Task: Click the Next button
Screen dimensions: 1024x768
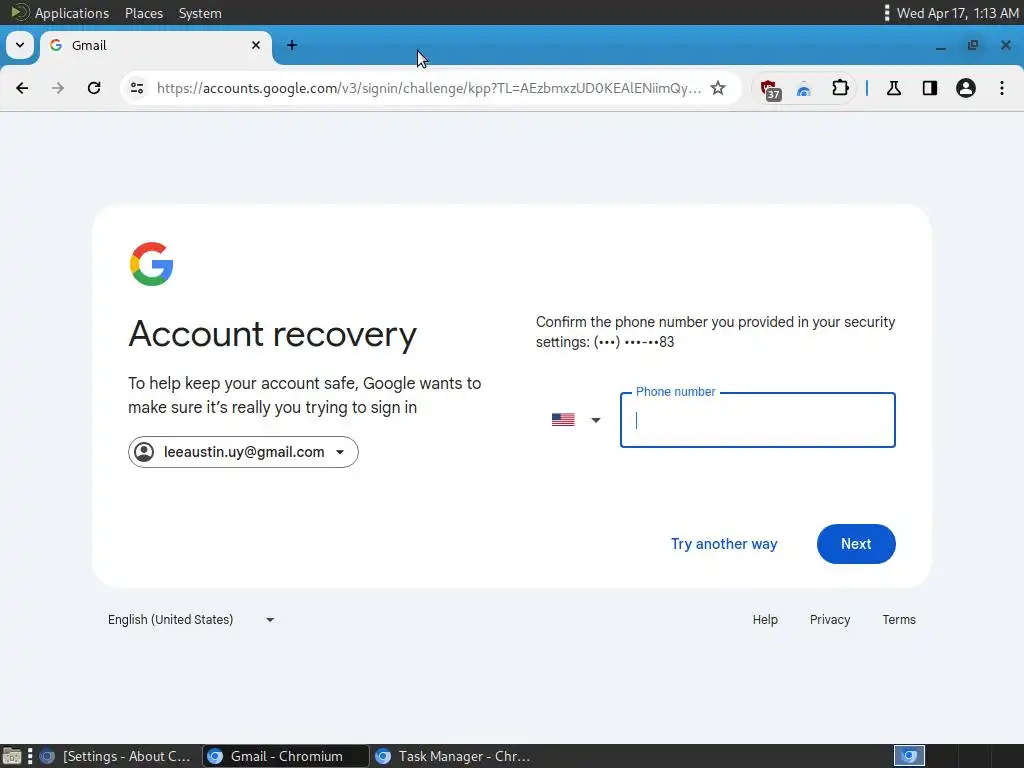Action: (x=856, y=544)
